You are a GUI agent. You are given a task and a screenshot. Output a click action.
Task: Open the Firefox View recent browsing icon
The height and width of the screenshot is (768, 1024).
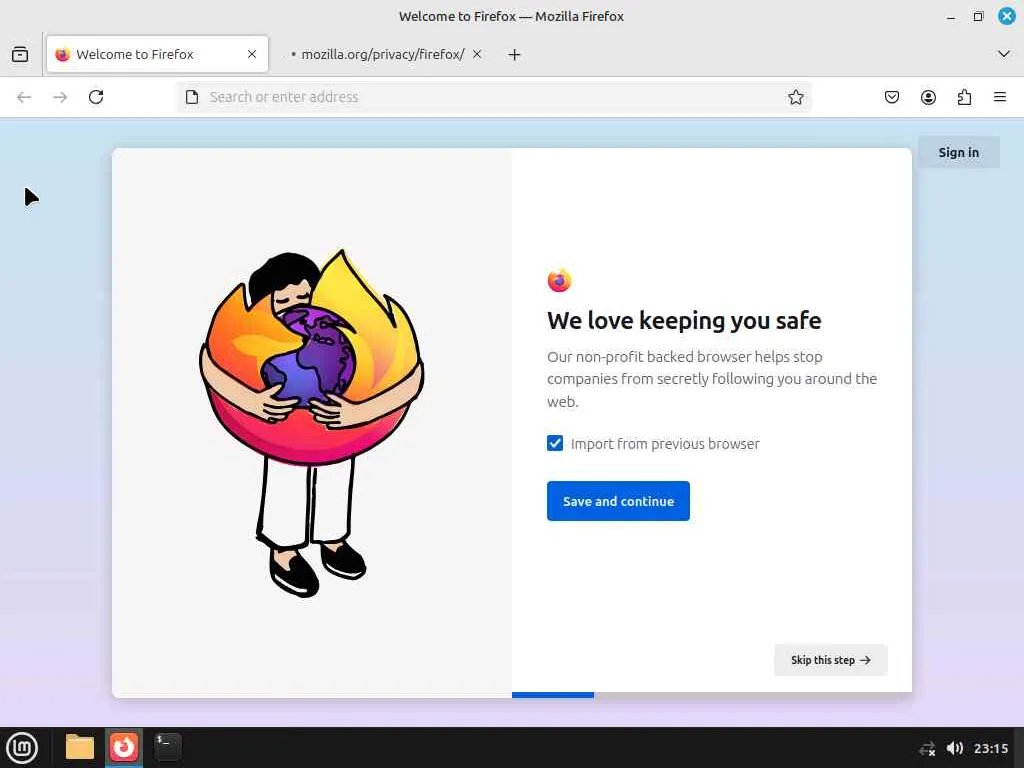(20, 54)
